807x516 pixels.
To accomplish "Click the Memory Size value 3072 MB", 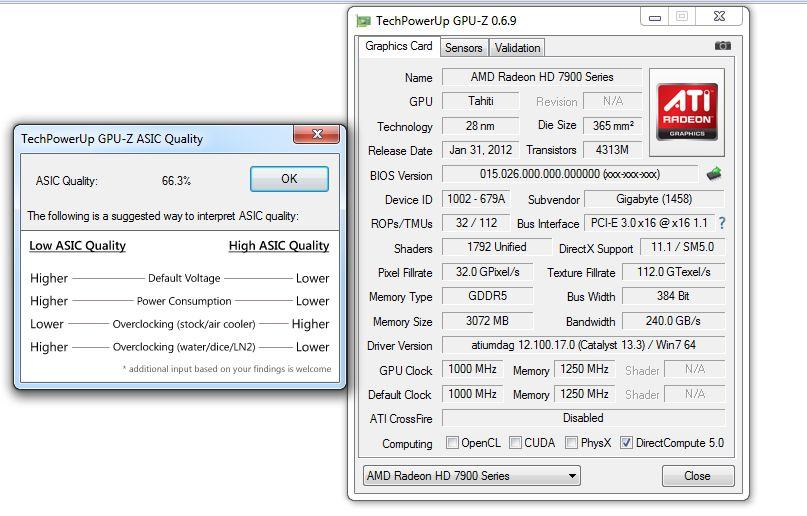I will 487,321.
